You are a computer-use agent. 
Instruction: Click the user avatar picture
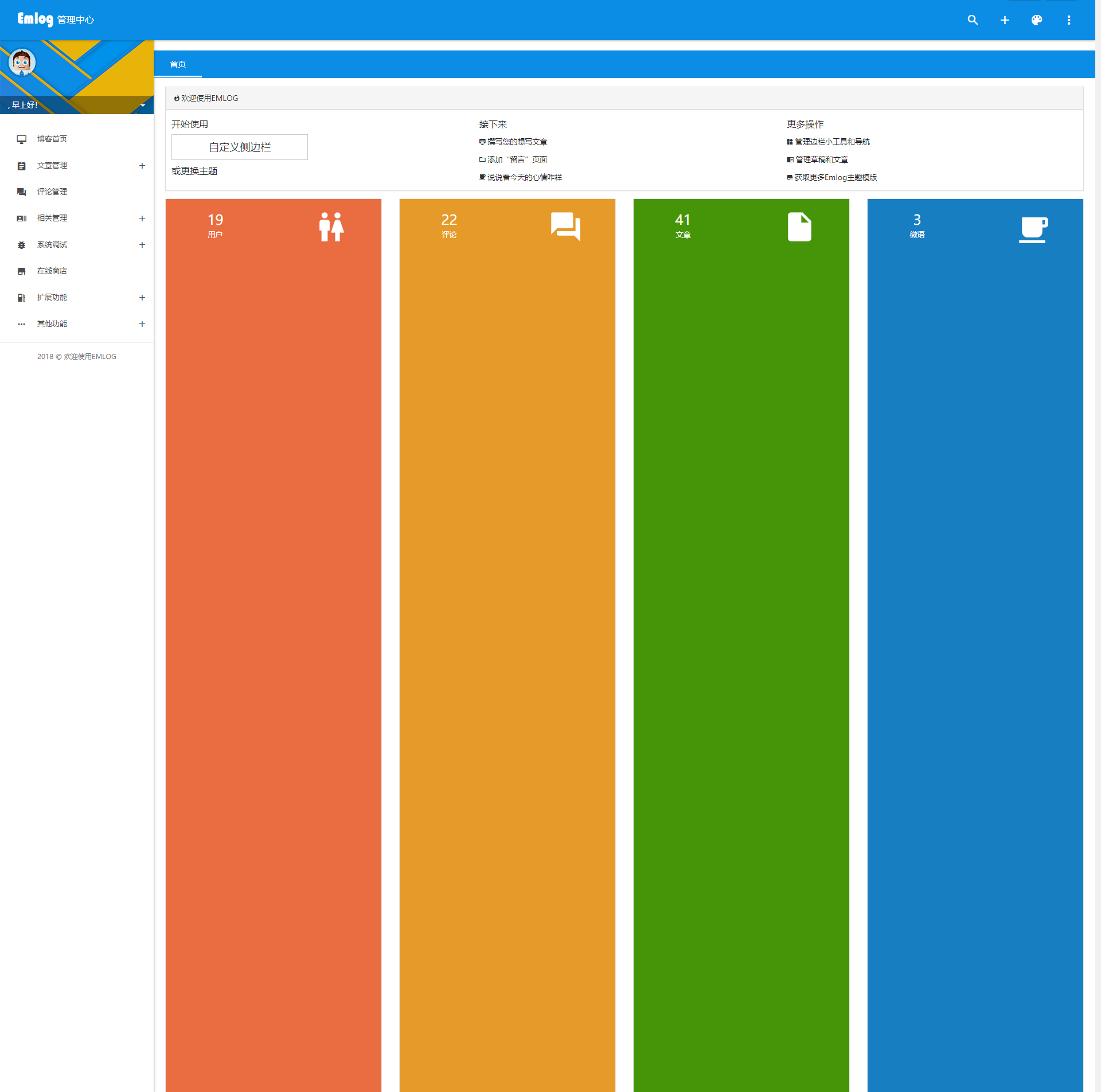pos(22,62)
